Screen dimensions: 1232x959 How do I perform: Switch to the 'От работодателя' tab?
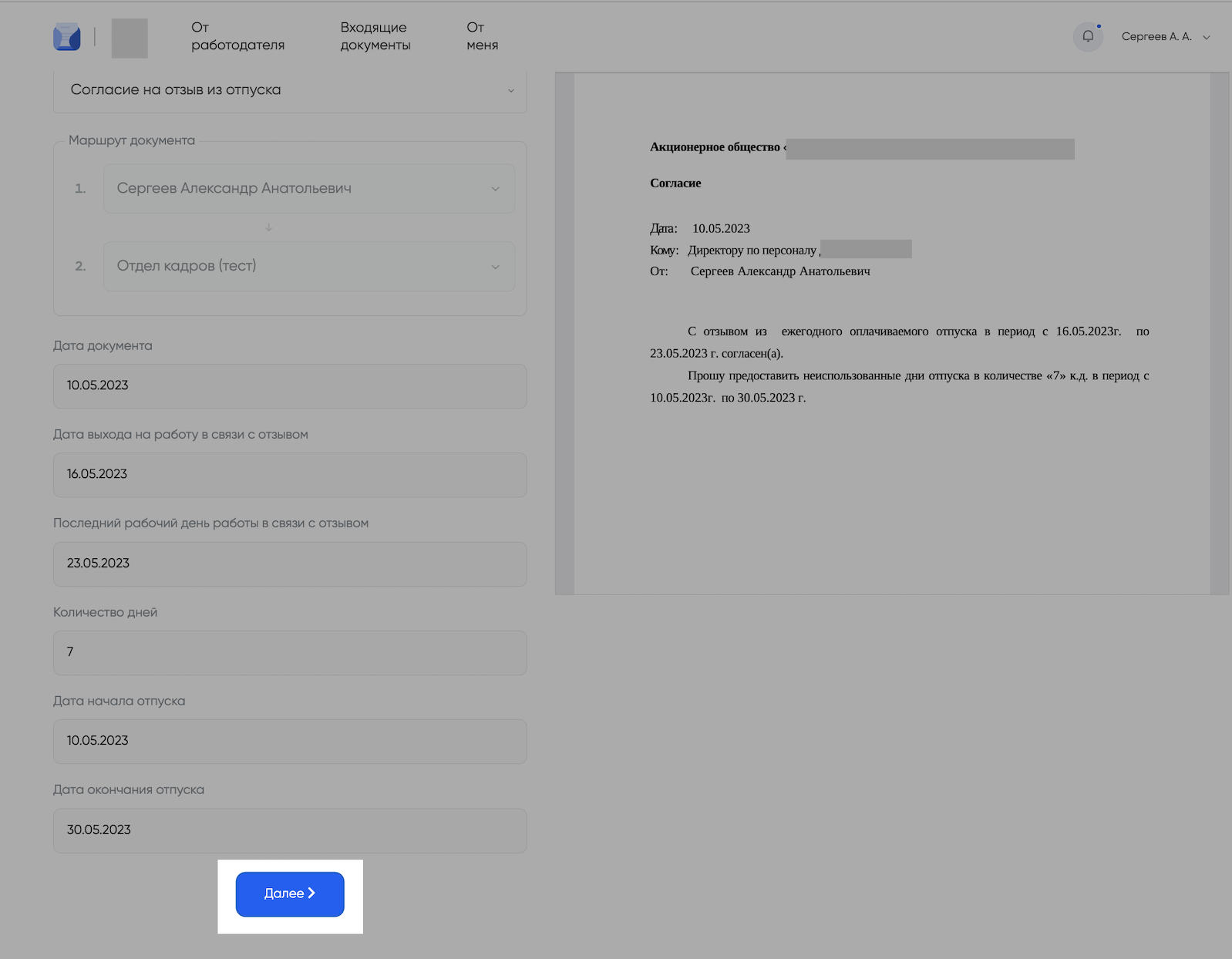pos(237,36)
